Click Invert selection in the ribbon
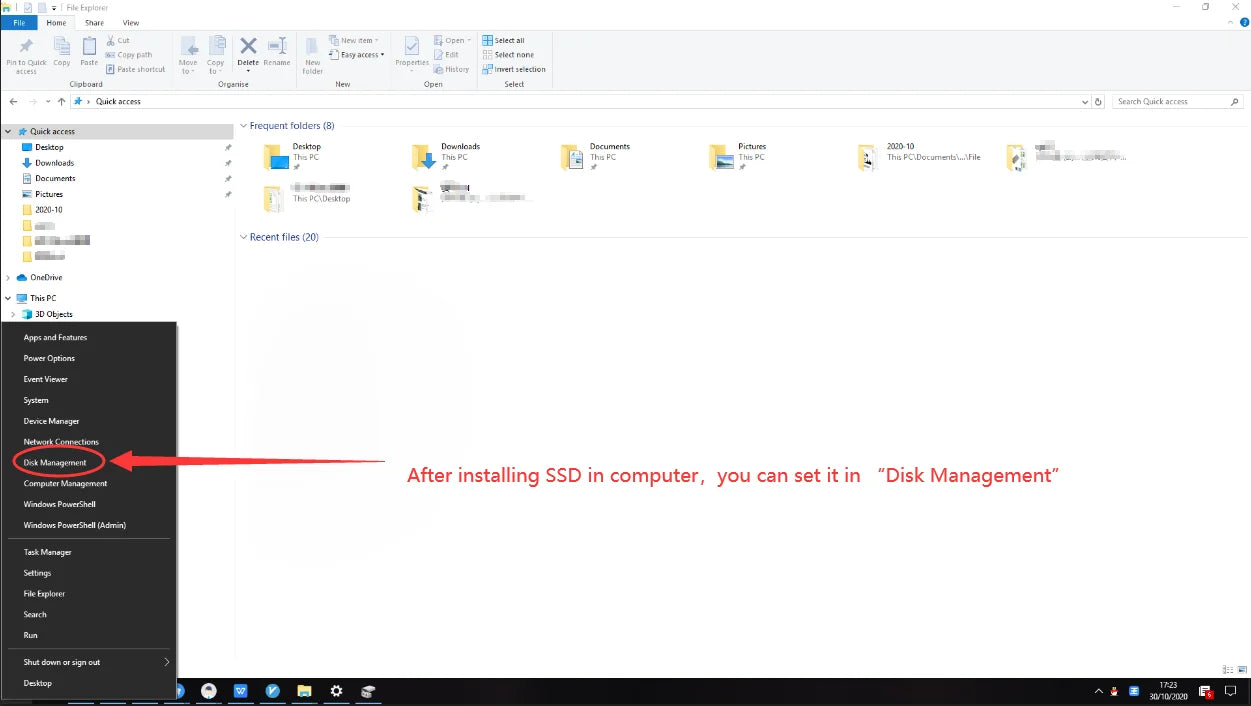 [513, 69]
